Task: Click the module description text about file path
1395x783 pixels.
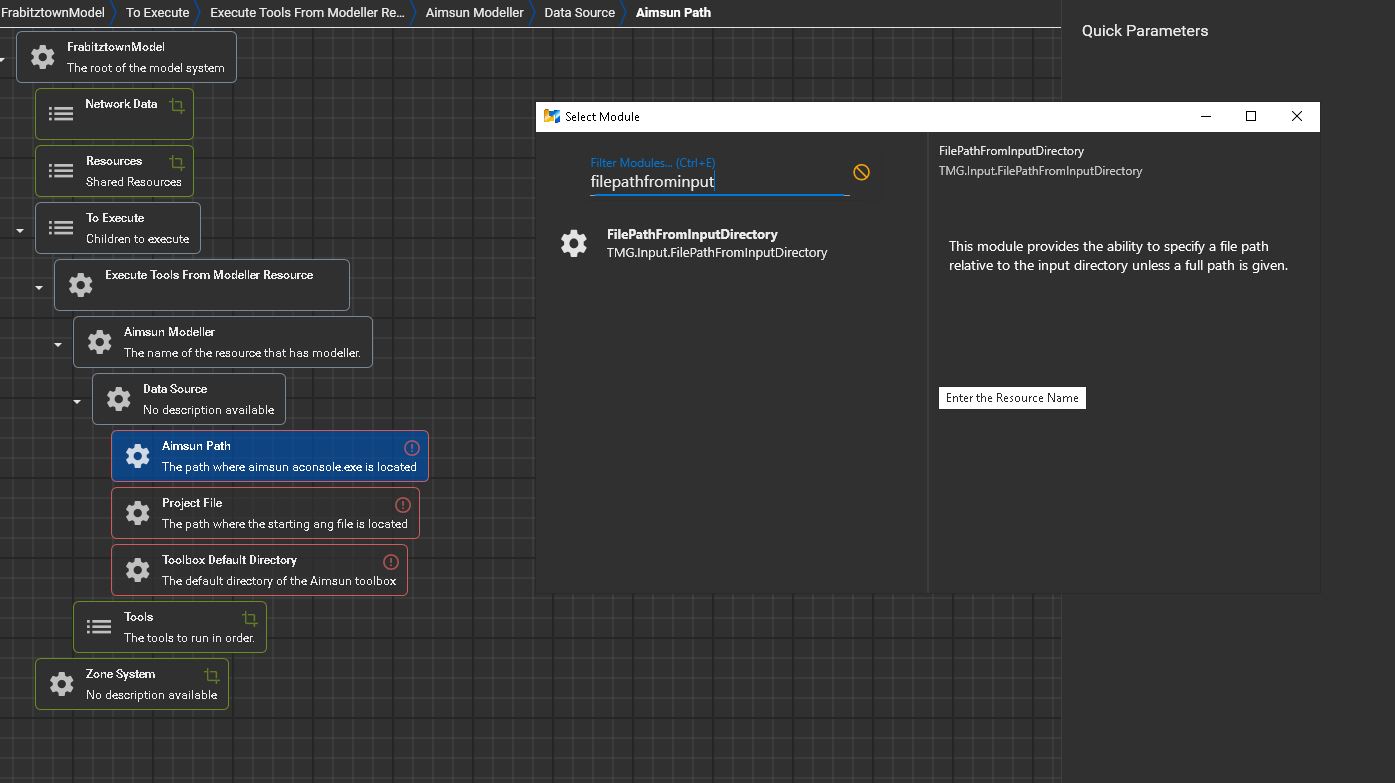Action: point(1118,256)
